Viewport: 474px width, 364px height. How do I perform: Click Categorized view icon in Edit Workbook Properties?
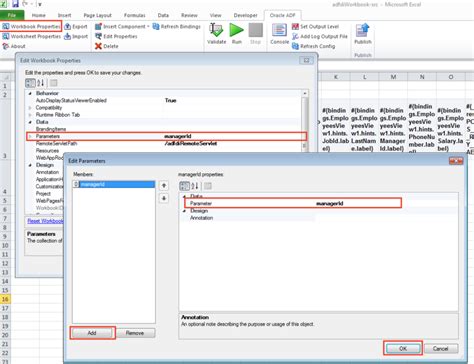tap(30, 83)
